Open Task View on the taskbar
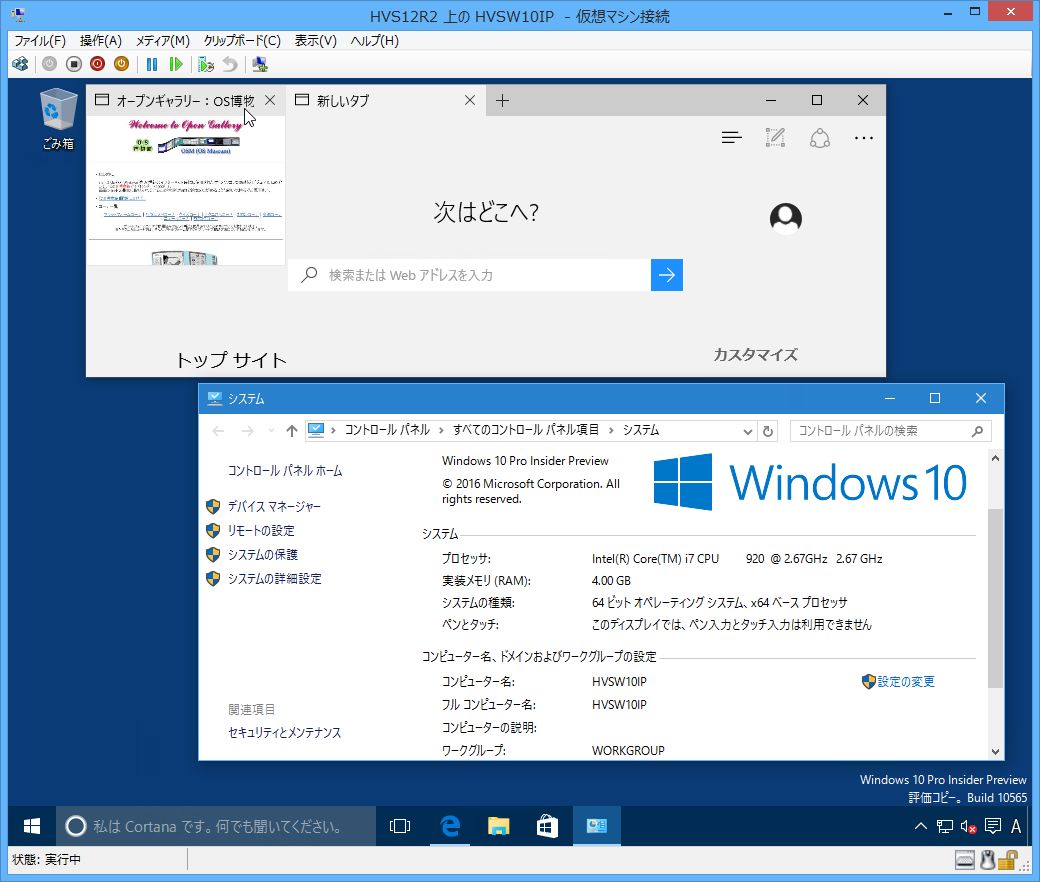Screen dimensions: 1040x882 pyautogui.click(x=400, y=826)
